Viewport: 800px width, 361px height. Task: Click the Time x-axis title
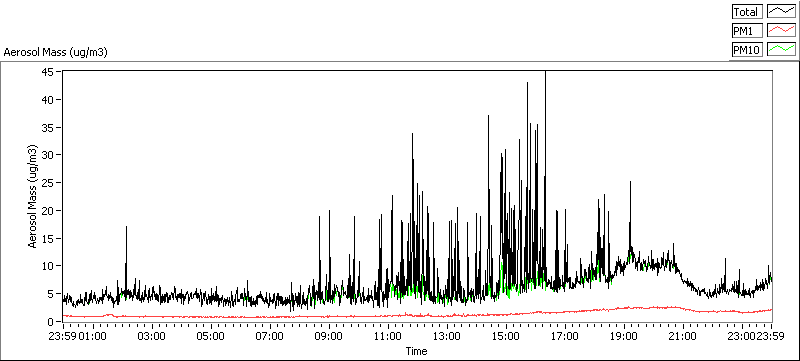(x=416, y=351)
